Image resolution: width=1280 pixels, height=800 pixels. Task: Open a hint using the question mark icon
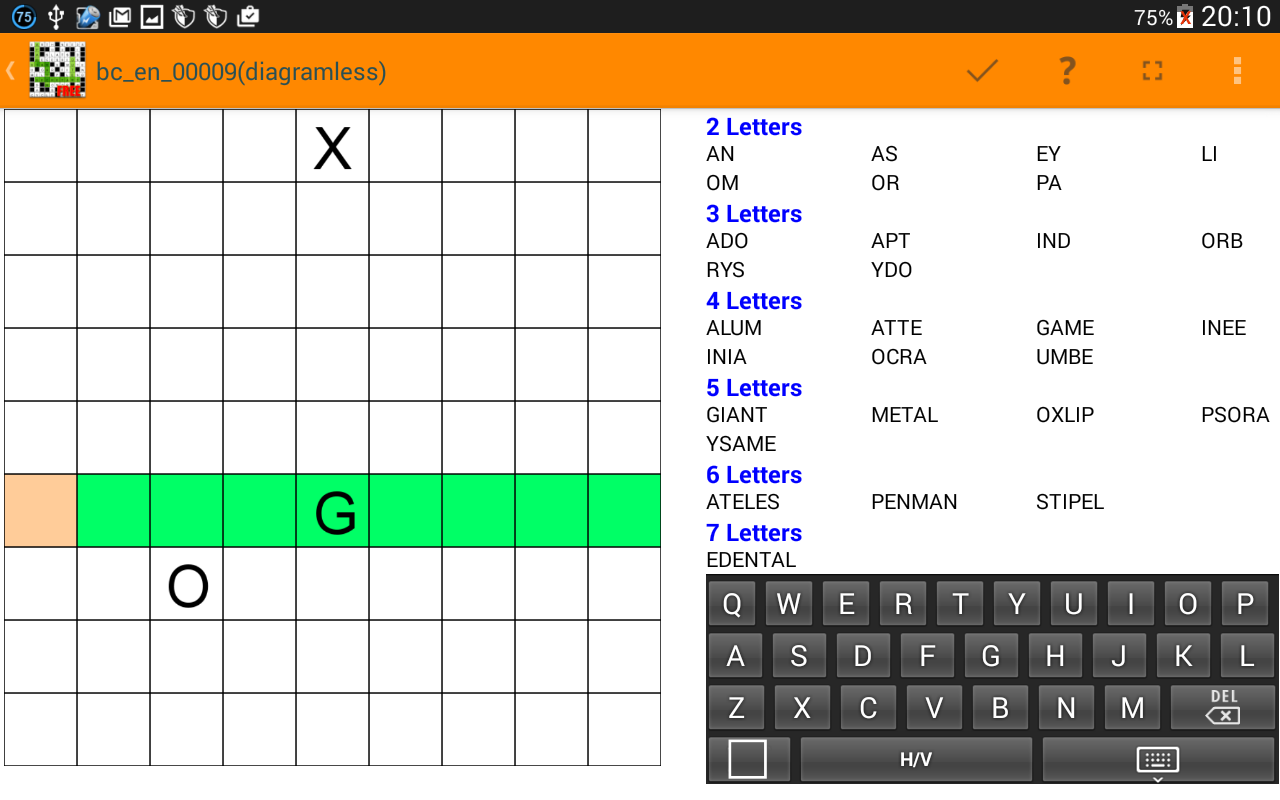coord(1066,70)
